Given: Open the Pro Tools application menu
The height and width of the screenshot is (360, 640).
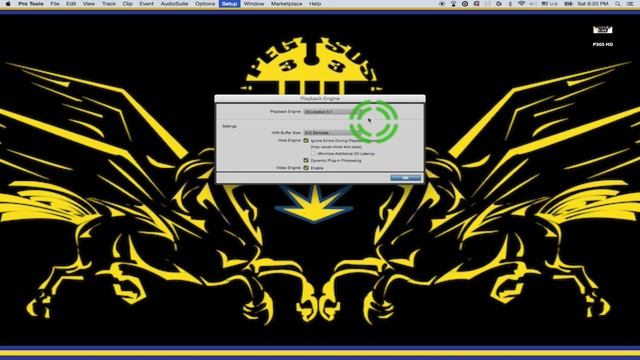Looking at the screenshot, I should coord(31,4).
